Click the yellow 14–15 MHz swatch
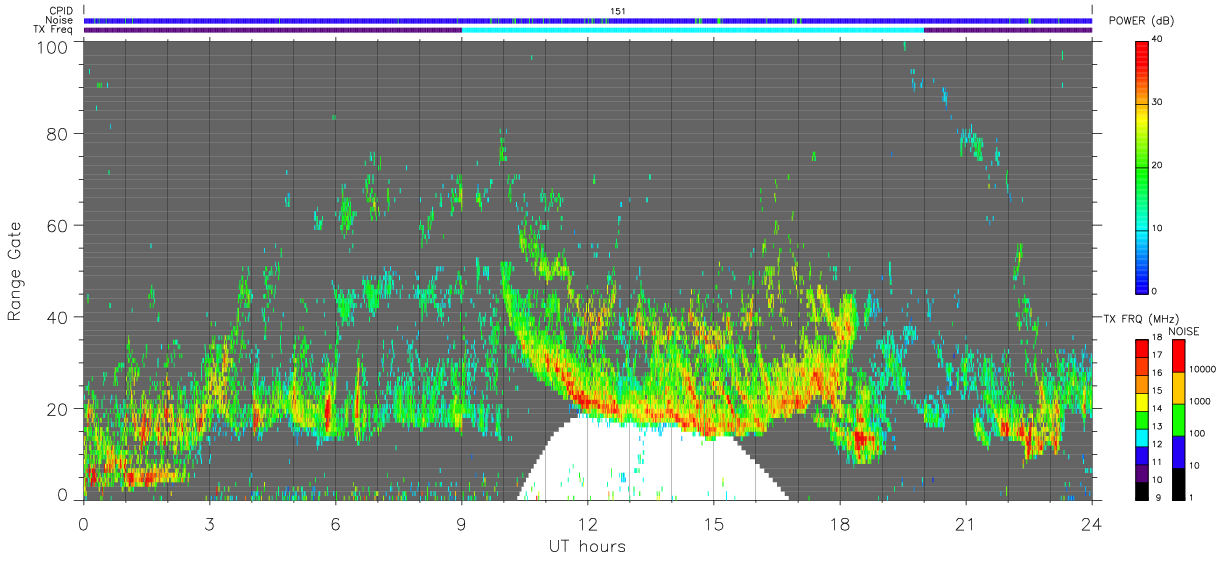This screenshot has height=567, width=1228. 1141,402
